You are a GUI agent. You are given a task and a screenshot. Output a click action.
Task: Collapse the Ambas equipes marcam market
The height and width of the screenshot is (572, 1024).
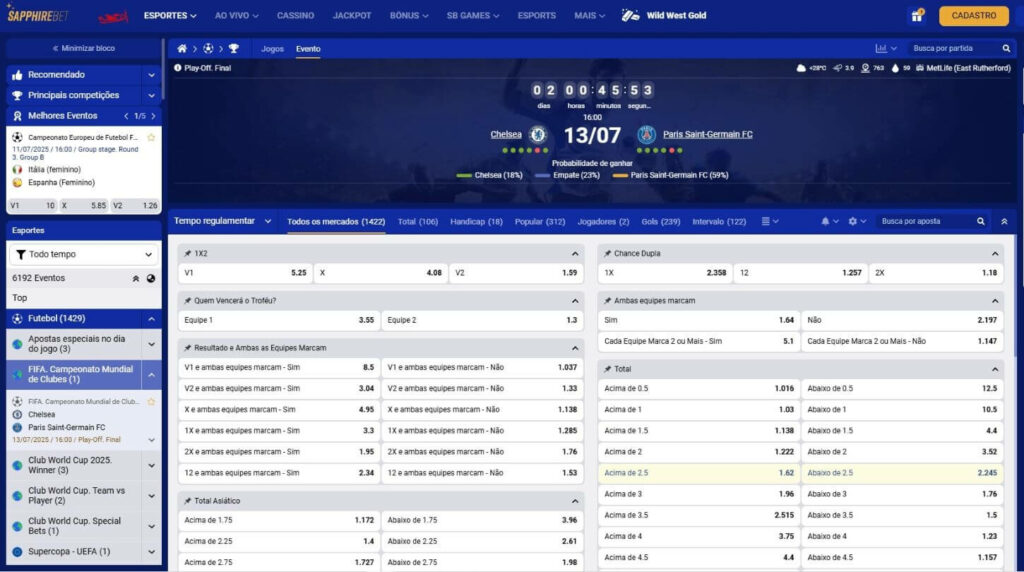(995, 301)
